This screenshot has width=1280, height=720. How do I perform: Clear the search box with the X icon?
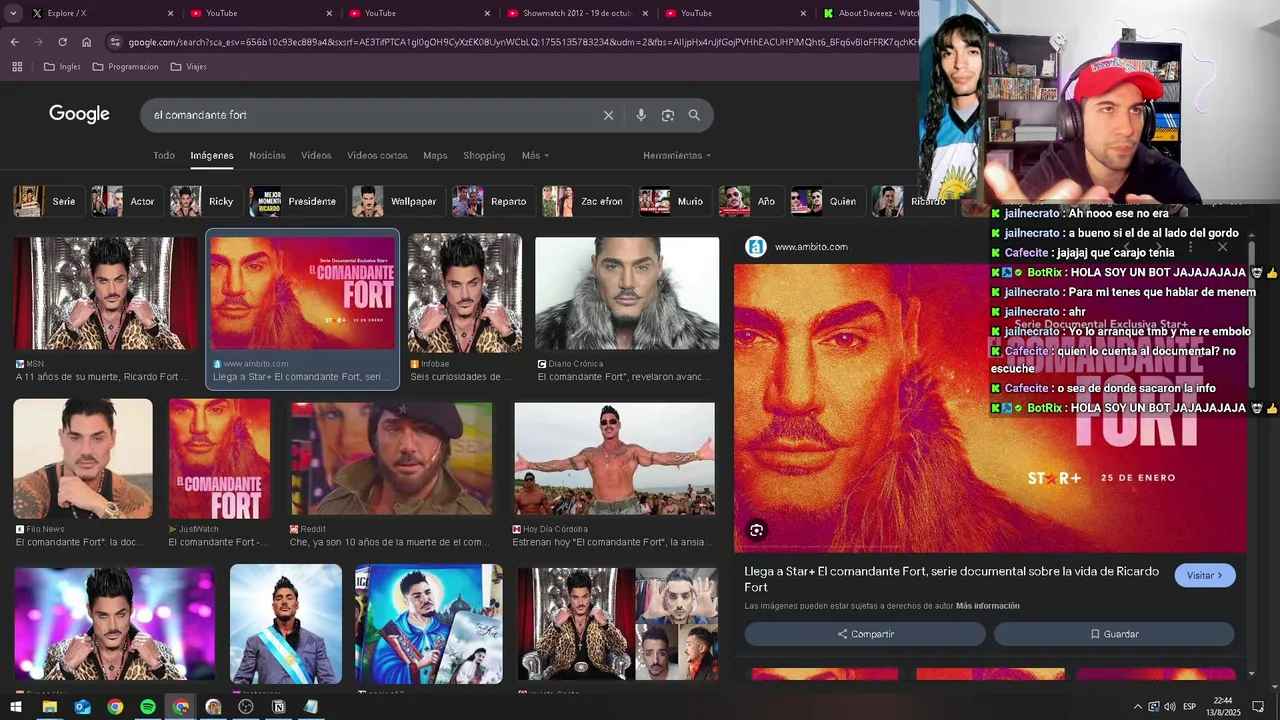tap(608, 115)
